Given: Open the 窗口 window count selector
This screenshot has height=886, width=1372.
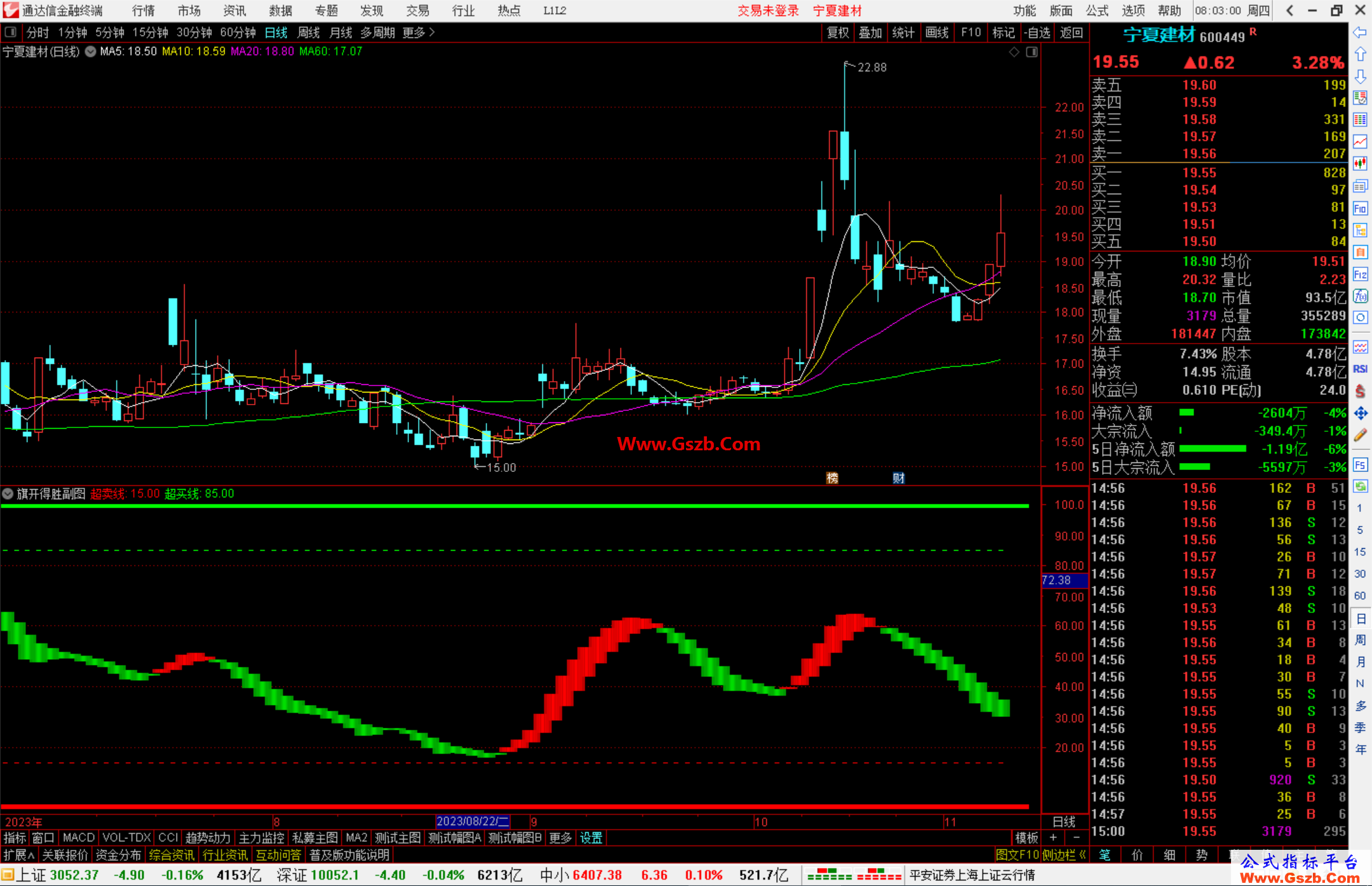Looking at the screenshot, I should click(43, 838).
